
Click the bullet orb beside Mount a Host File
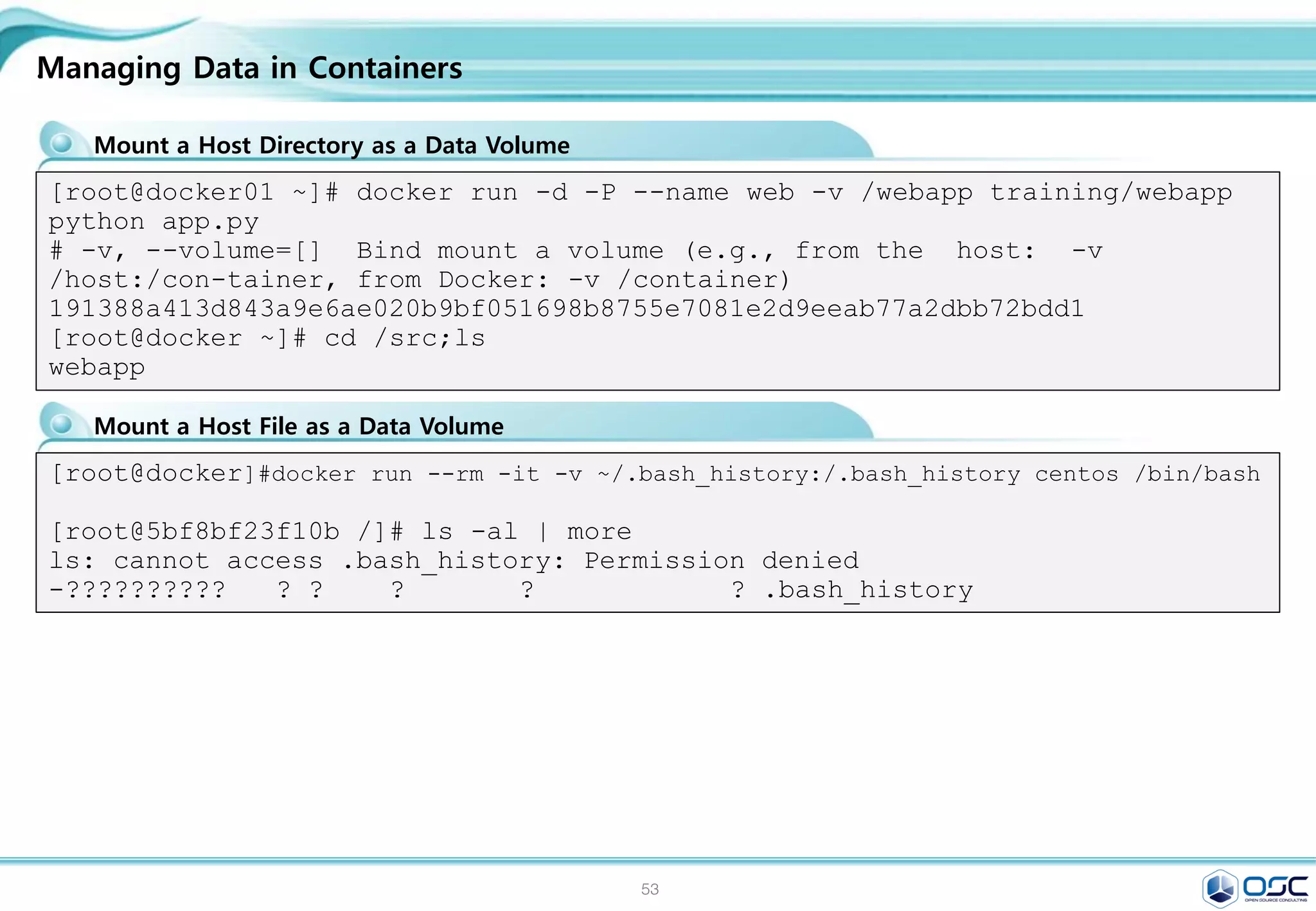(62, 424)
